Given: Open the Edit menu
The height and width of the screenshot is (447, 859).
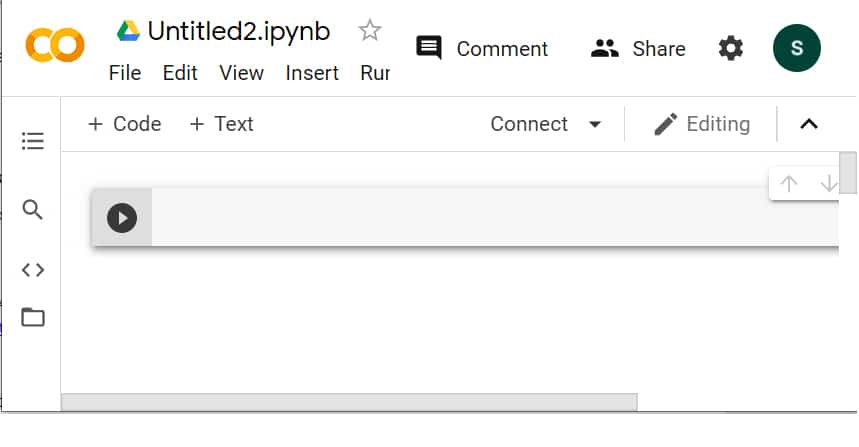Looking at the screenshot, I should coord(180,73).
